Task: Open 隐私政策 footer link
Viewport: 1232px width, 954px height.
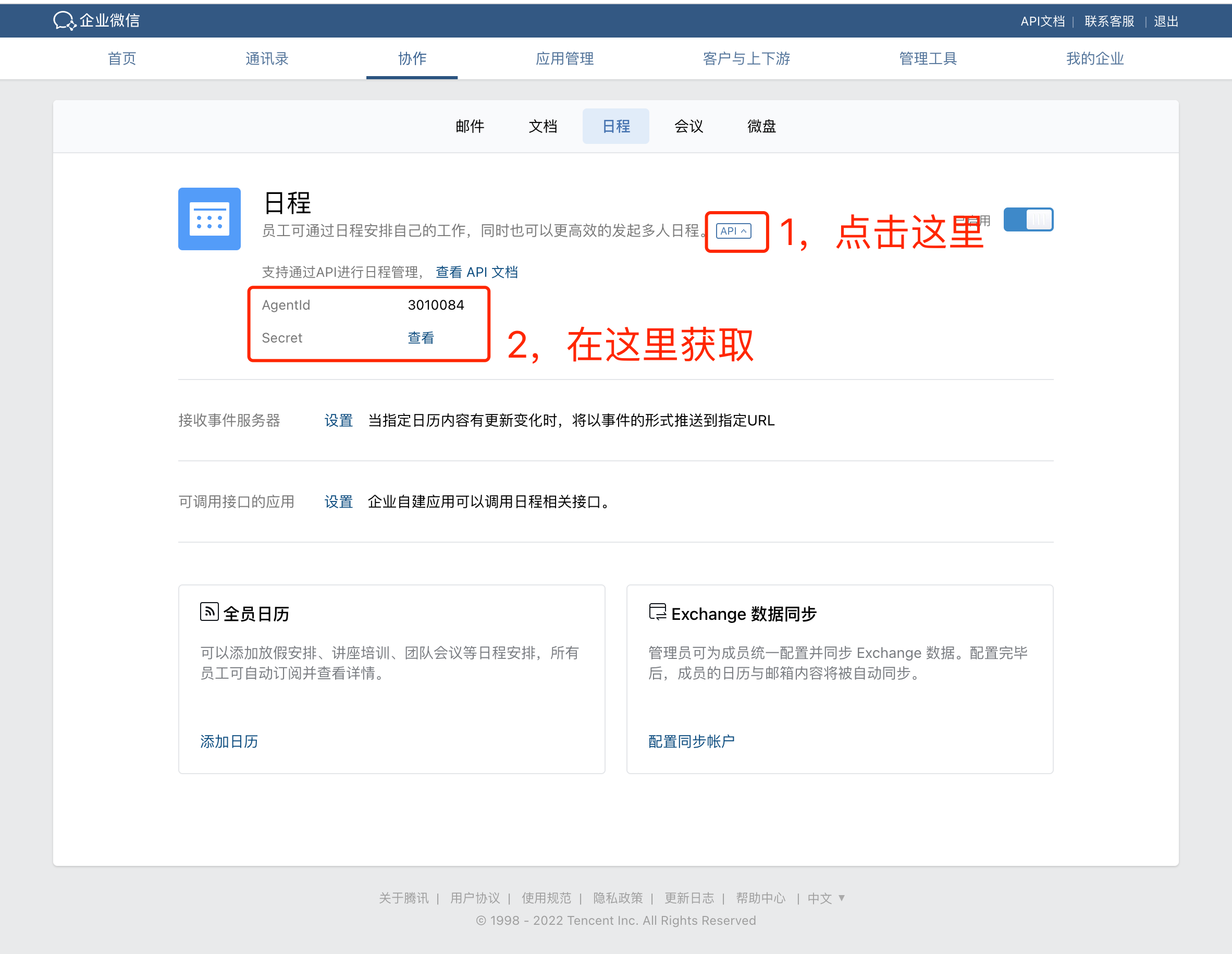Action: point(618,898)
